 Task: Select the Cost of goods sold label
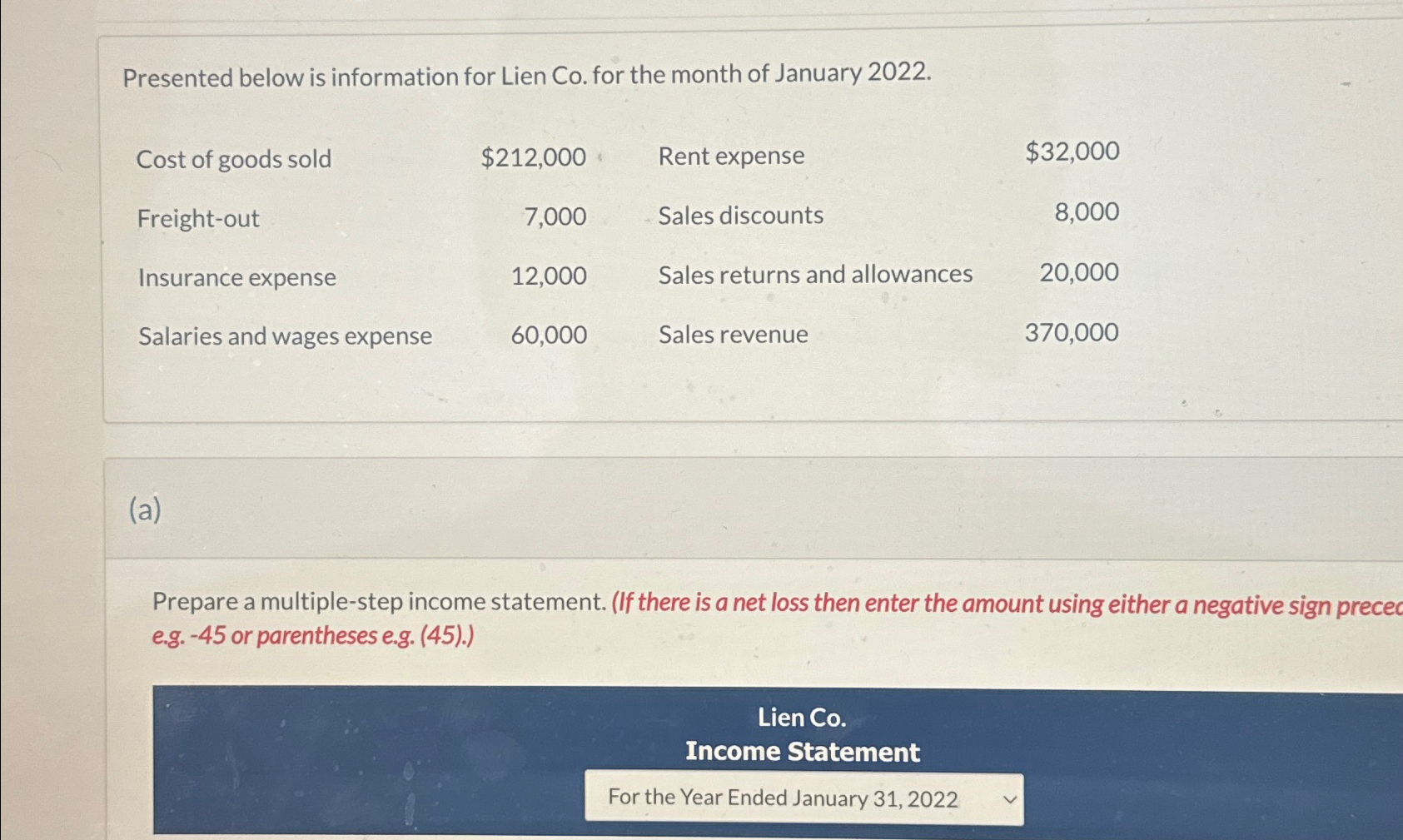coord(233,158)
